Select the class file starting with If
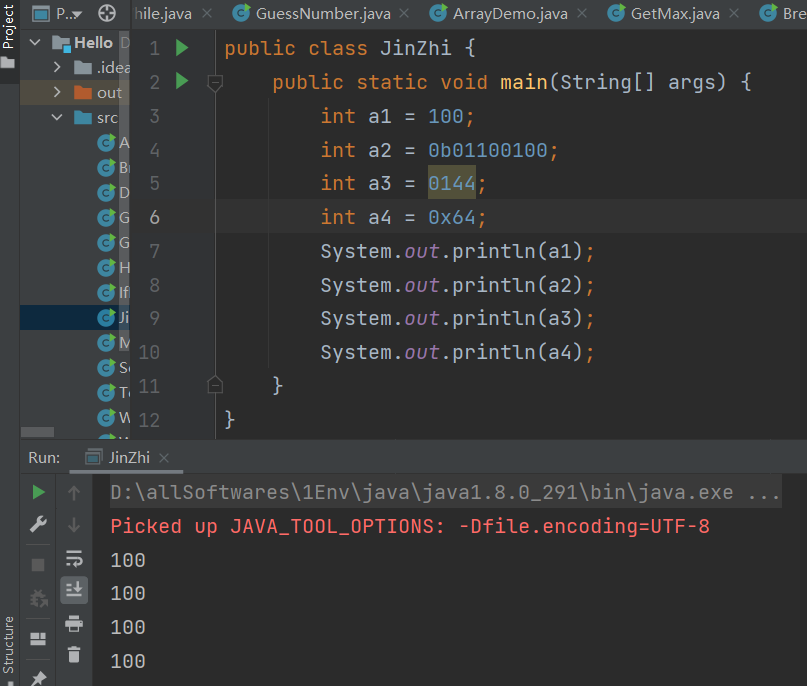 click(x=113, y=292)
